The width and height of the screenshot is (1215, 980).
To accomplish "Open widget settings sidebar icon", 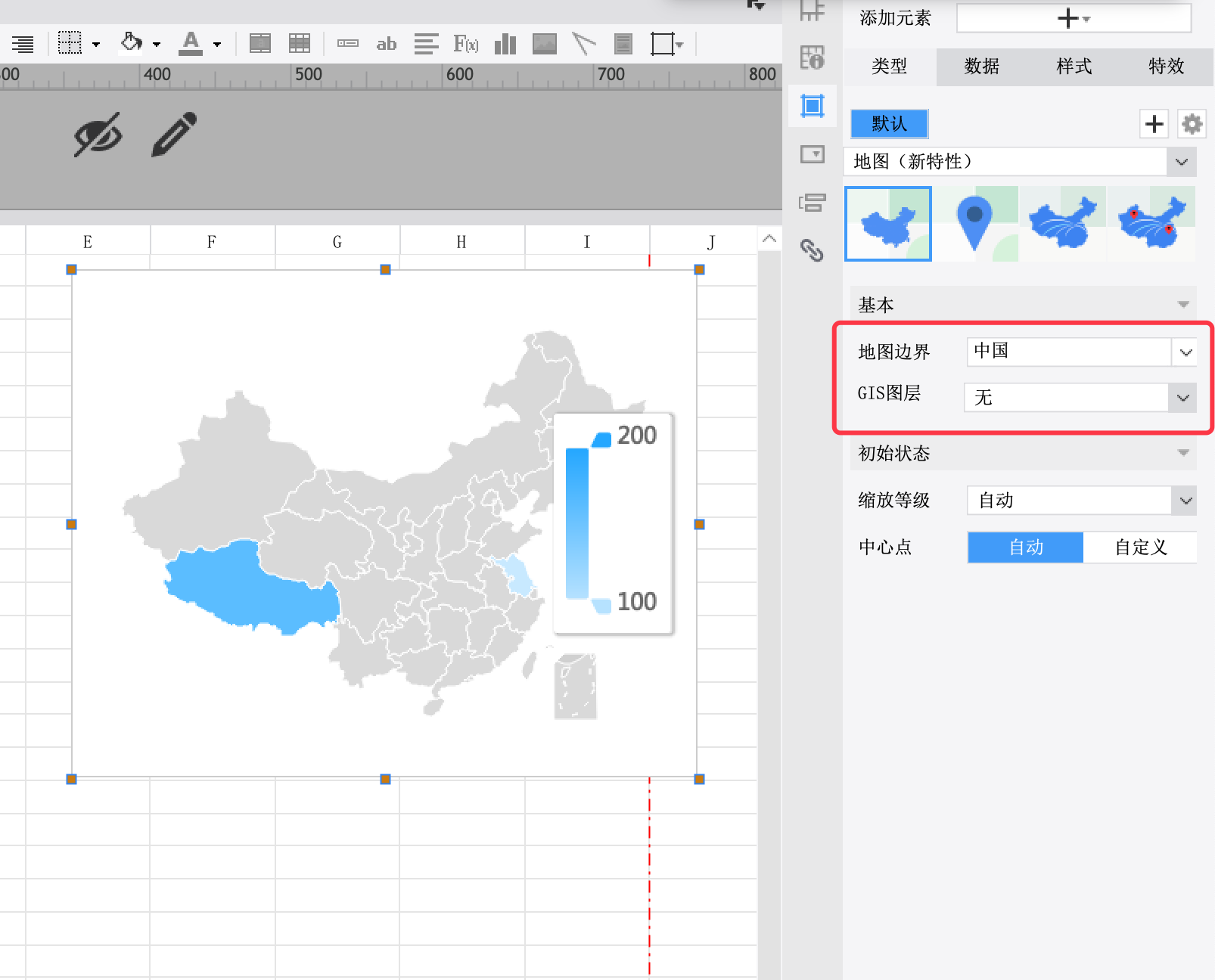I will (x=813, y=154).
